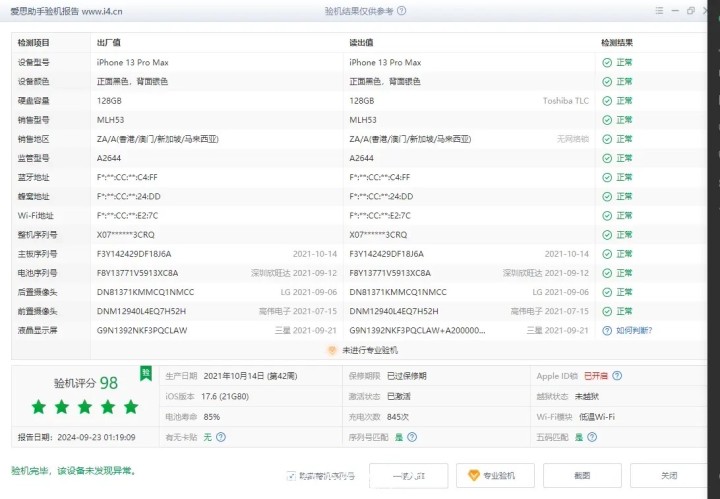Click the question icon in 液晶显示屏 row
The height and width of the screenshot is (499, 720).
pos(607,331)
